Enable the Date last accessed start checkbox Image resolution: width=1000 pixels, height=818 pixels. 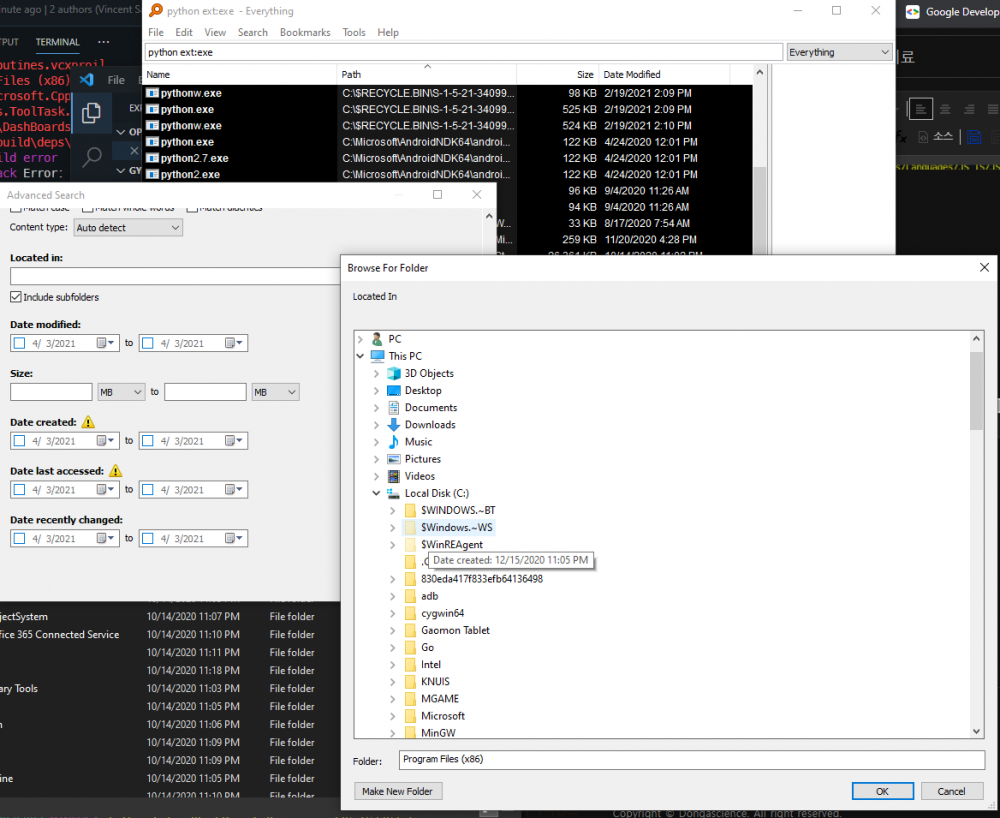pos(20,490)
